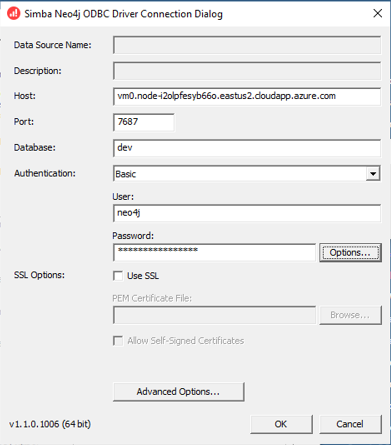Click the Data Source Name label

pyautogui.click(x=53, y=45)
